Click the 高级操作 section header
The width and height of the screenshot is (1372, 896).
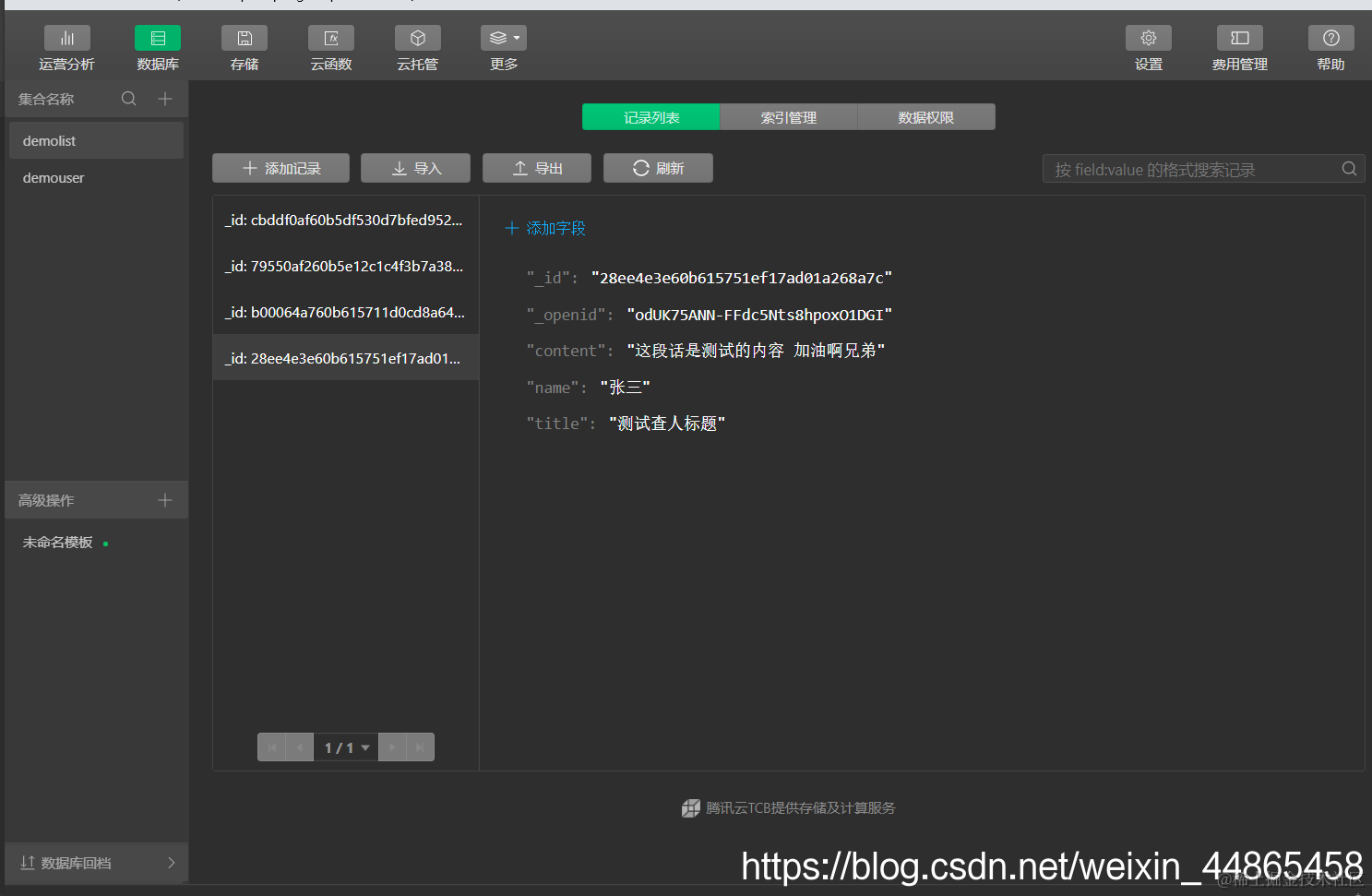click(x=46, y=500)
